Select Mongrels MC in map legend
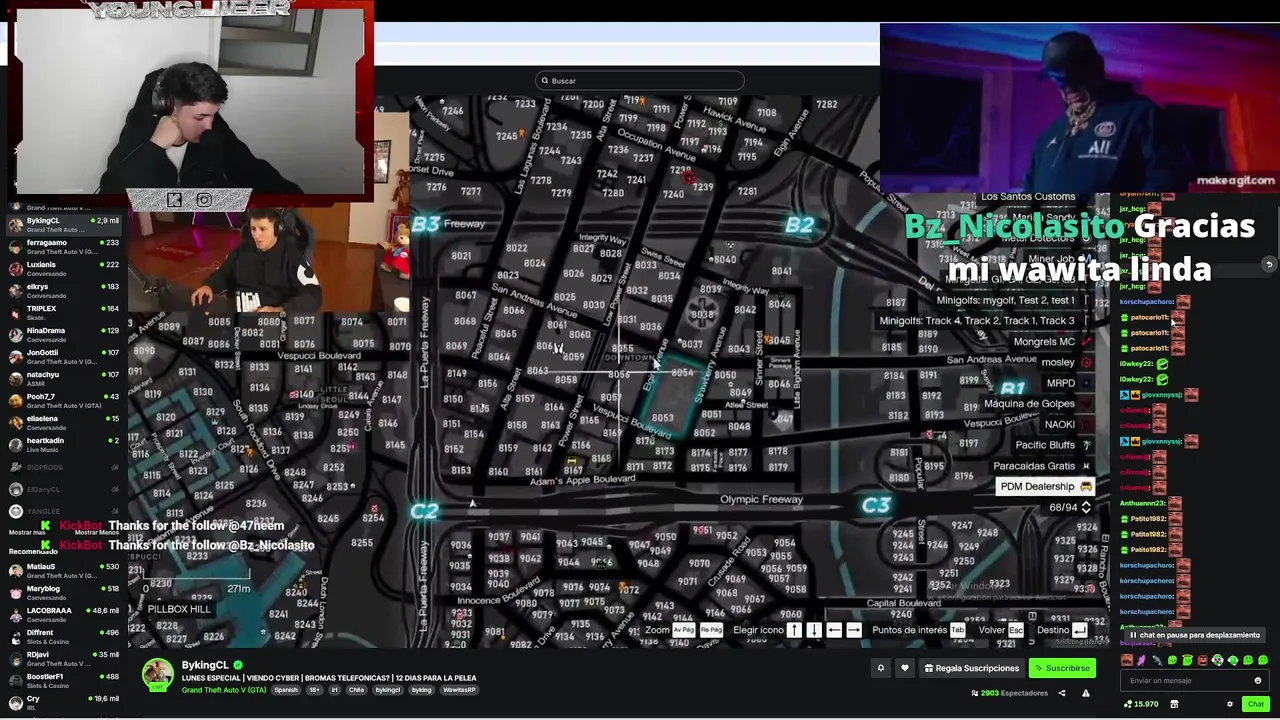Viewport: 1280px width, 720px height. pyautogui.click(x=1052, y=342)
